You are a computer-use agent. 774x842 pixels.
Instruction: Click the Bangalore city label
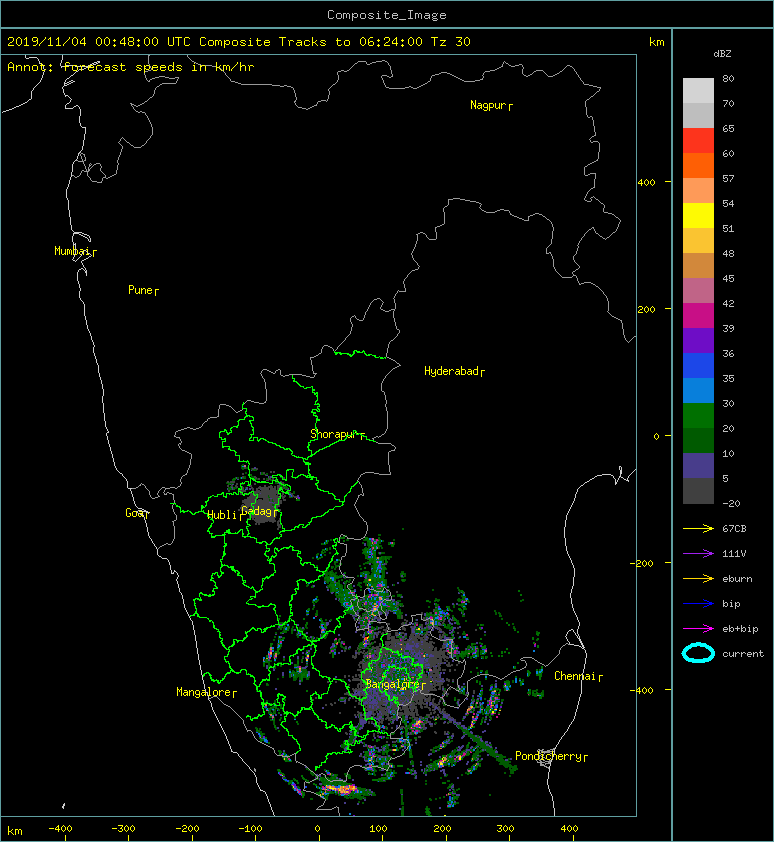click(x=395, y=684)
